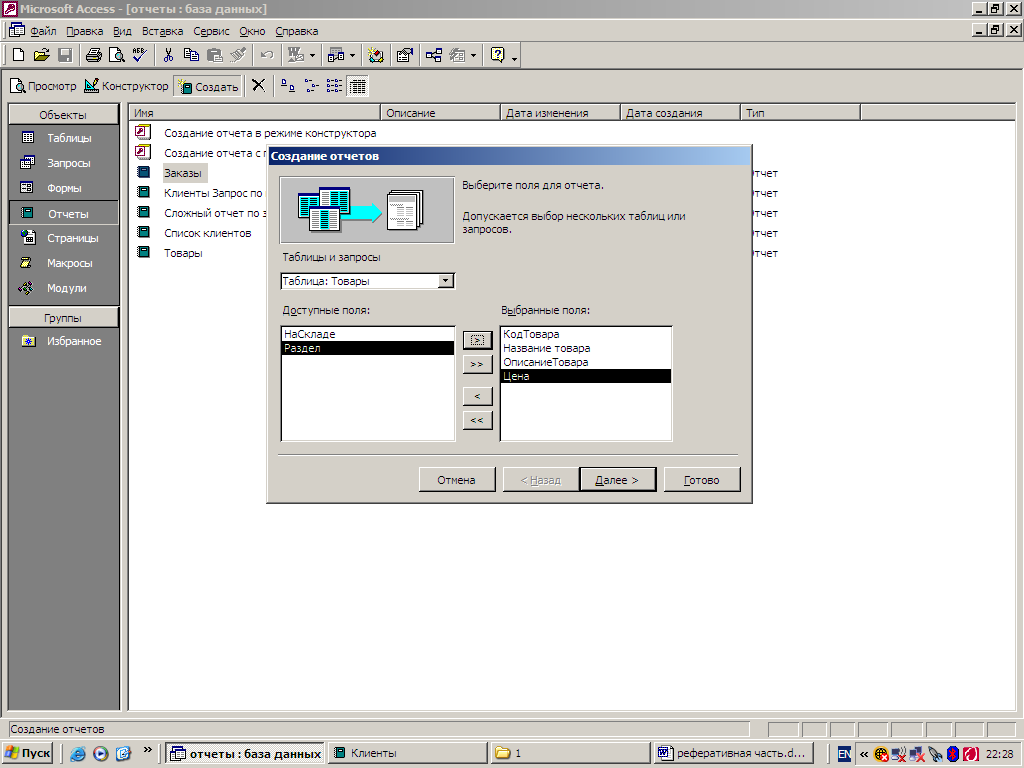The width and height of the screenshot is (1024, 768).
Task: Select Макросы in Objects pane
Action: coord(64,263)
